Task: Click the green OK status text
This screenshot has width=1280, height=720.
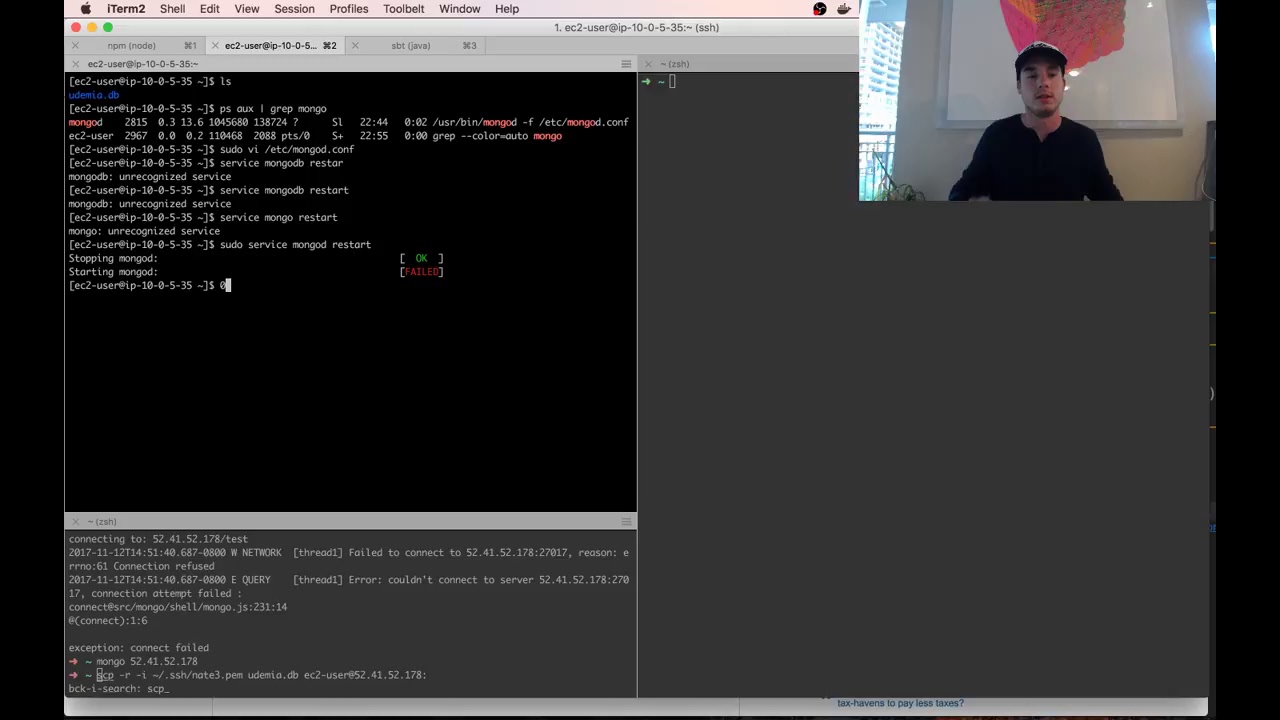Action: (421, 258)
